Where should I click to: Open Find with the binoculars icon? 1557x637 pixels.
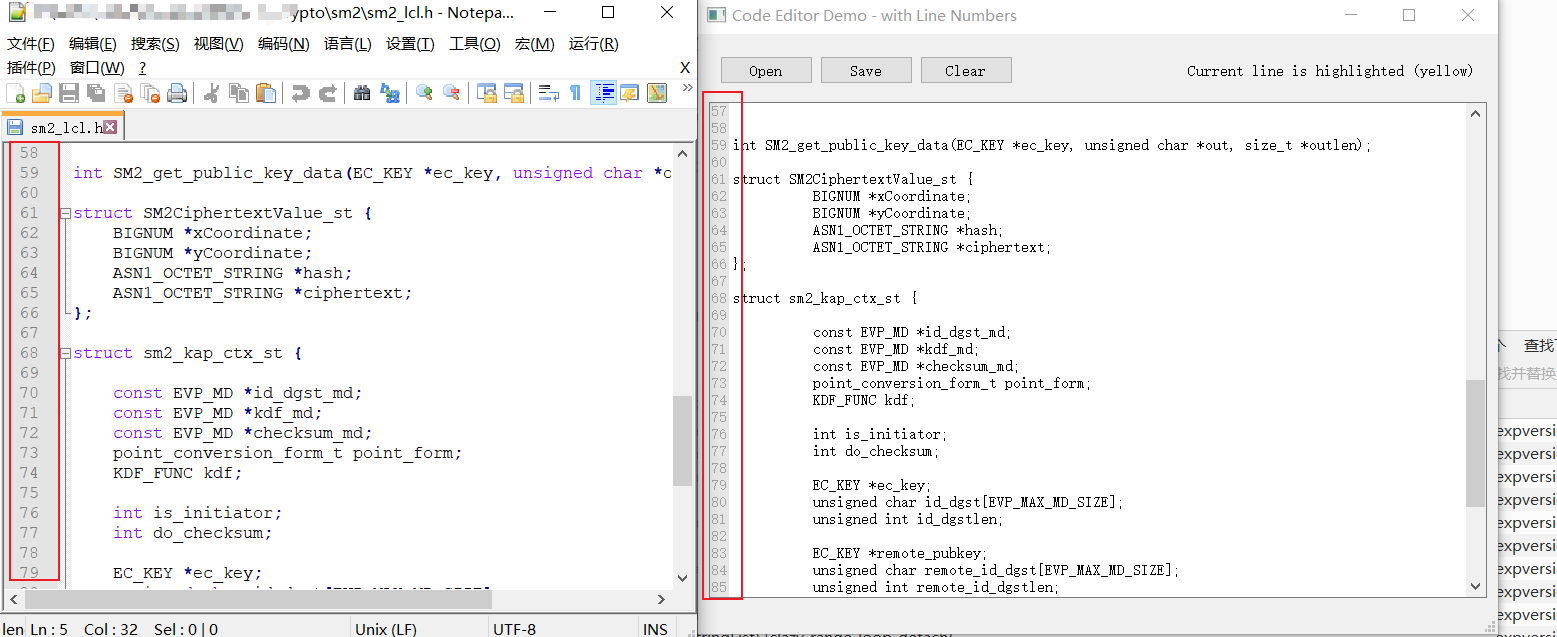click(x=362, y=93)
